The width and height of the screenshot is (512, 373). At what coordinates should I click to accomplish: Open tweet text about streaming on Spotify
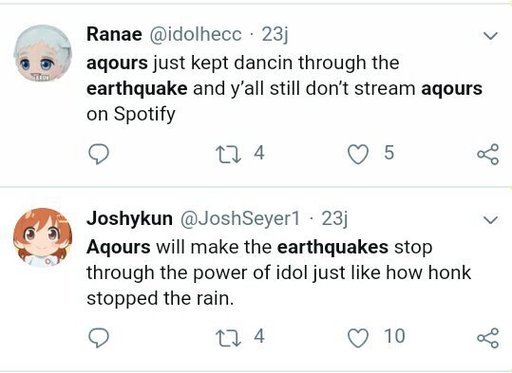tap(284, 89)
